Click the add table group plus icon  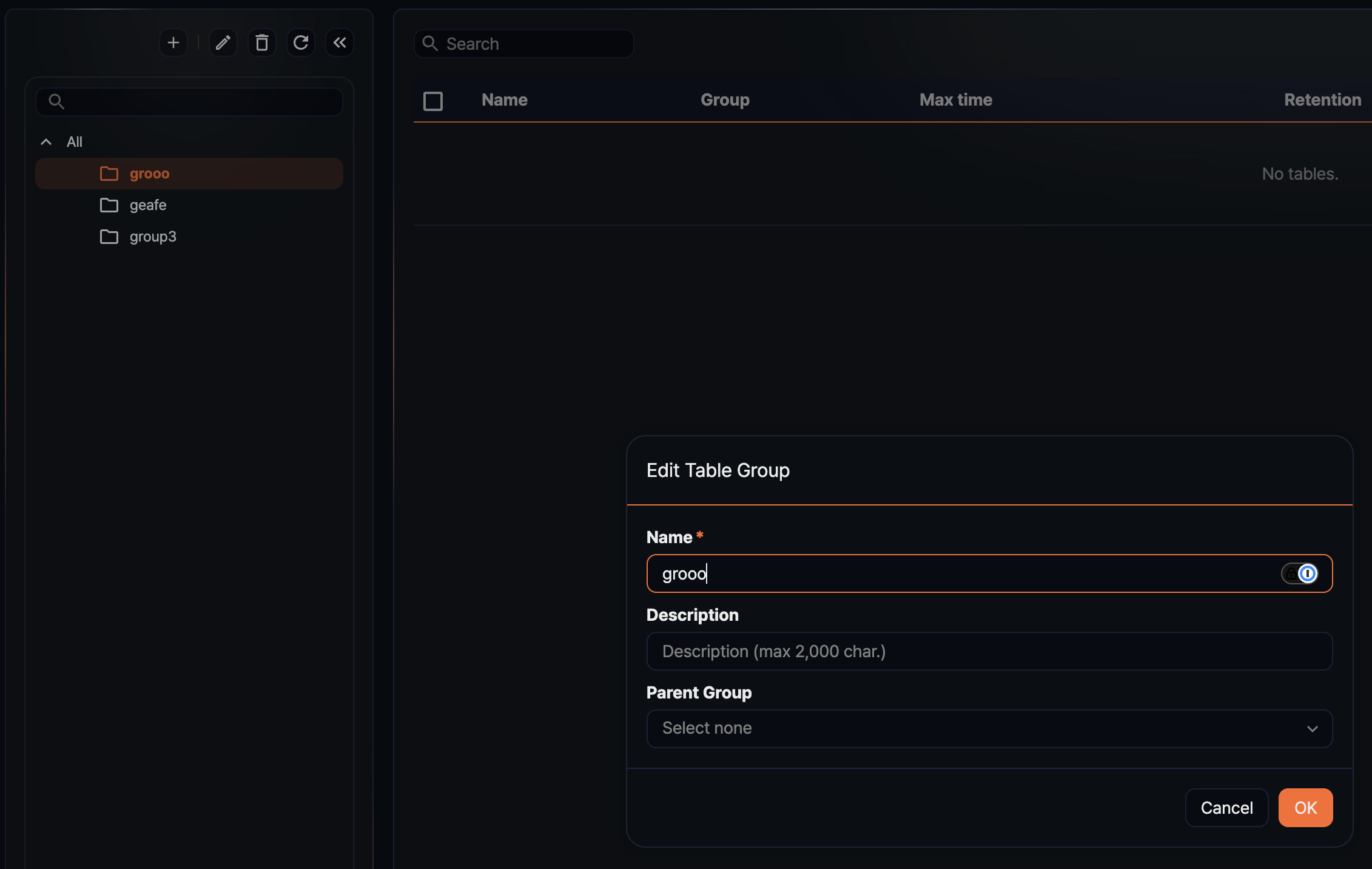point(173,42)
